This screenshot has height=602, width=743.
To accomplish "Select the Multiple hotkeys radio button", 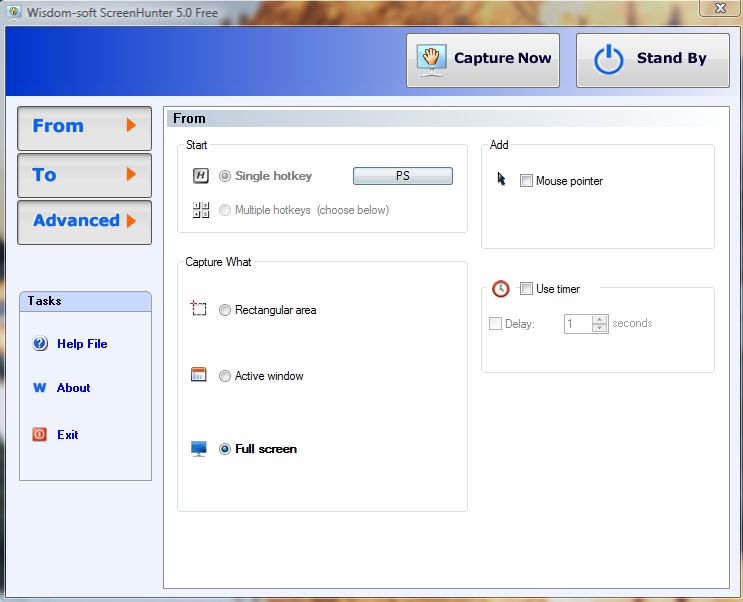I will [225, 210].
